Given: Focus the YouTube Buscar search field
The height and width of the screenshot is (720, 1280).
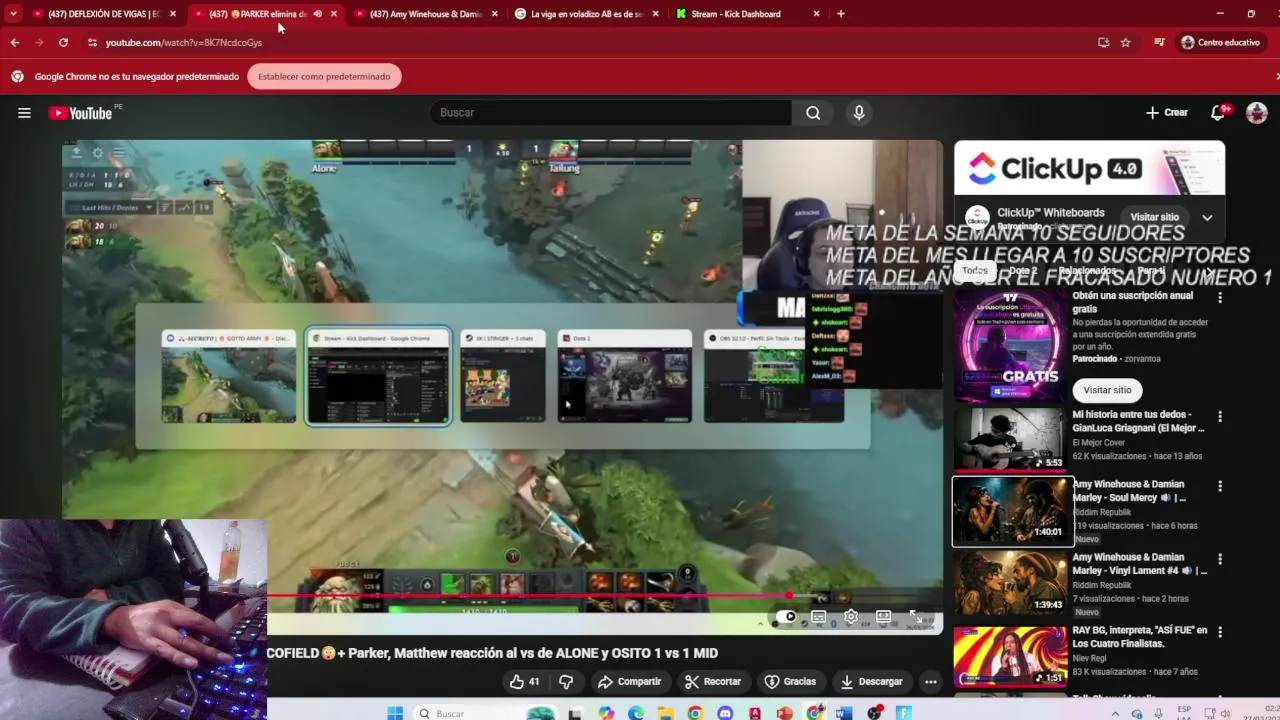Looking at the screenshot, I should pos(611,113).
